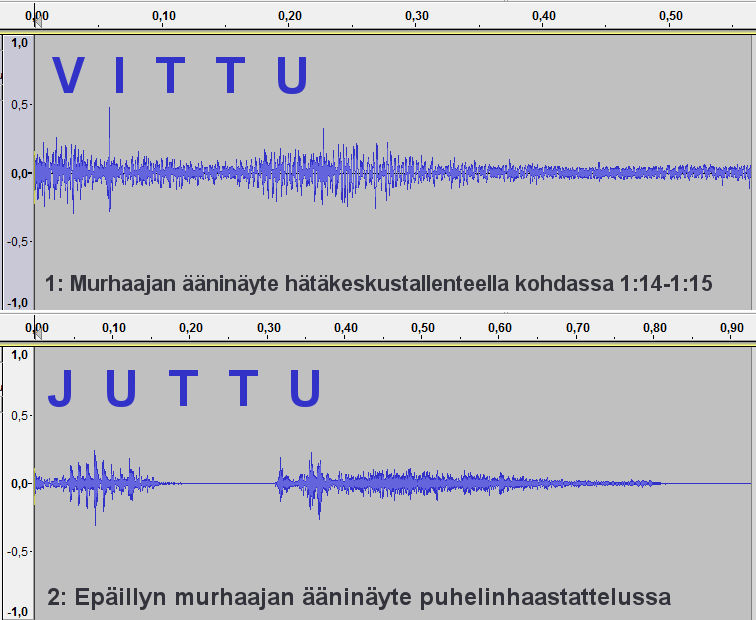
Task: Click the 1,0 label on upper track's amplitude scale
Action: point(19,43)
